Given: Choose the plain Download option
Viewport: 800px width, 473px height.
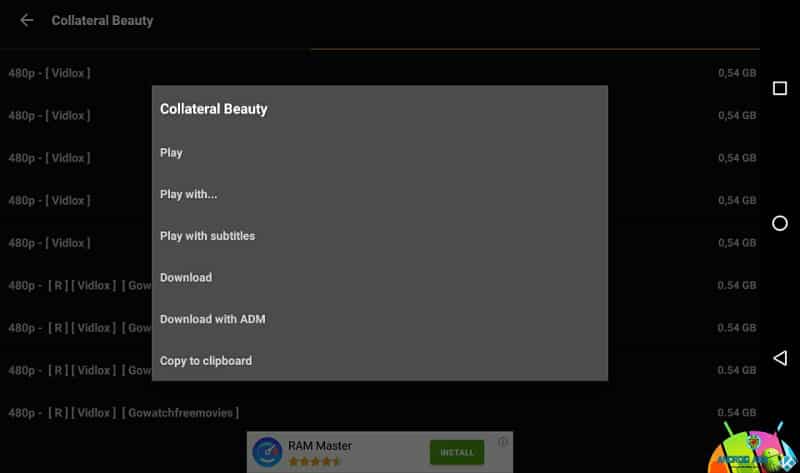Looking at the screenshot, I should tap(186, 277).
